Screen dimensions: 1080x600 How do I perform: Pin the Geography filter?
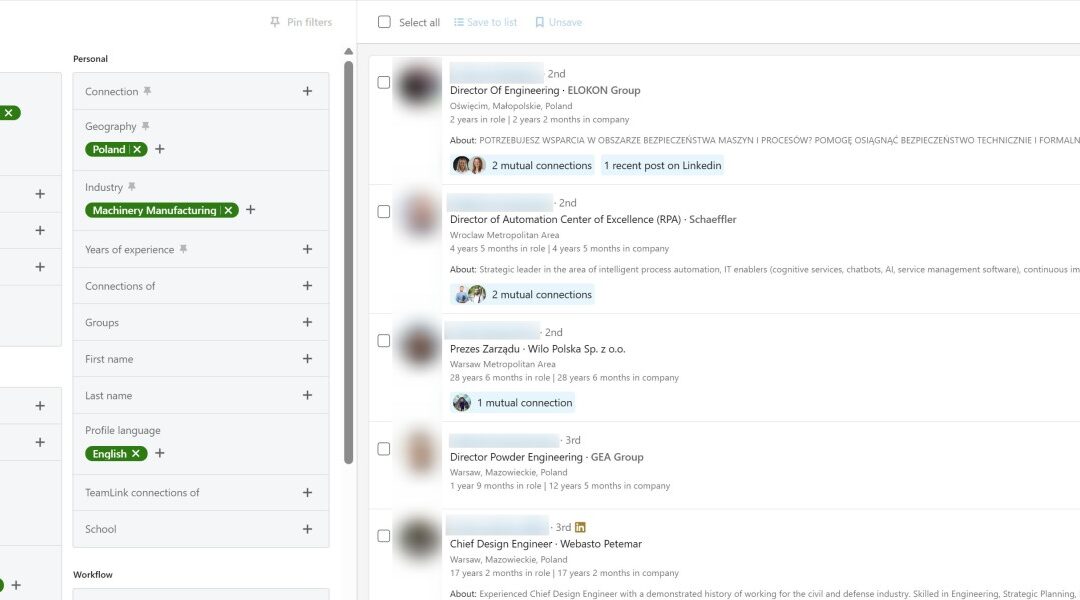point(145,125)
